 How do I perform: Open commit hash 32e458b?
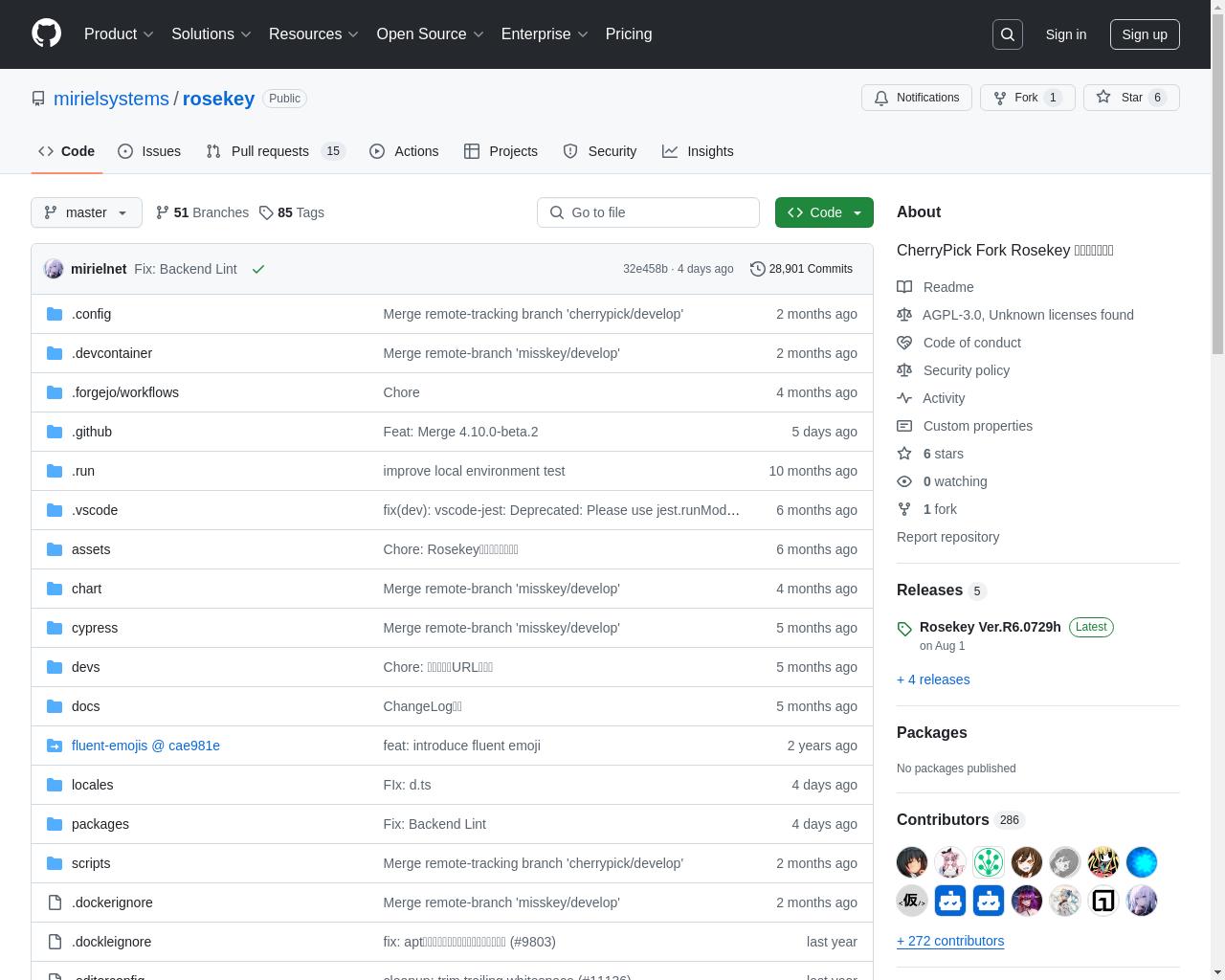645,269
